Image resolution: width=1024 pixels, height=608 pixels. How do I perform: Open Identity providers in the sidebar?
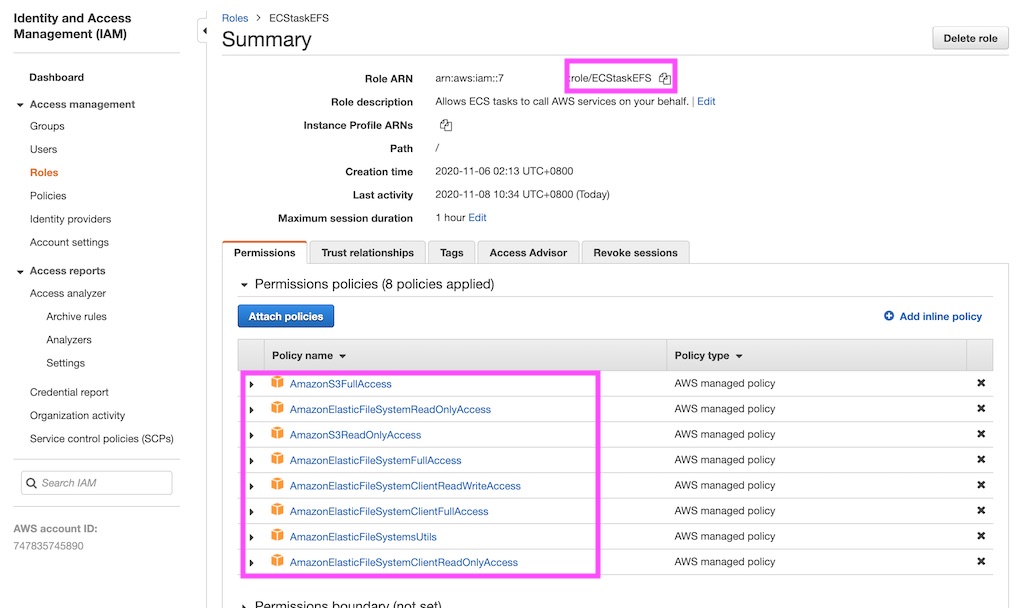(70, 219)
